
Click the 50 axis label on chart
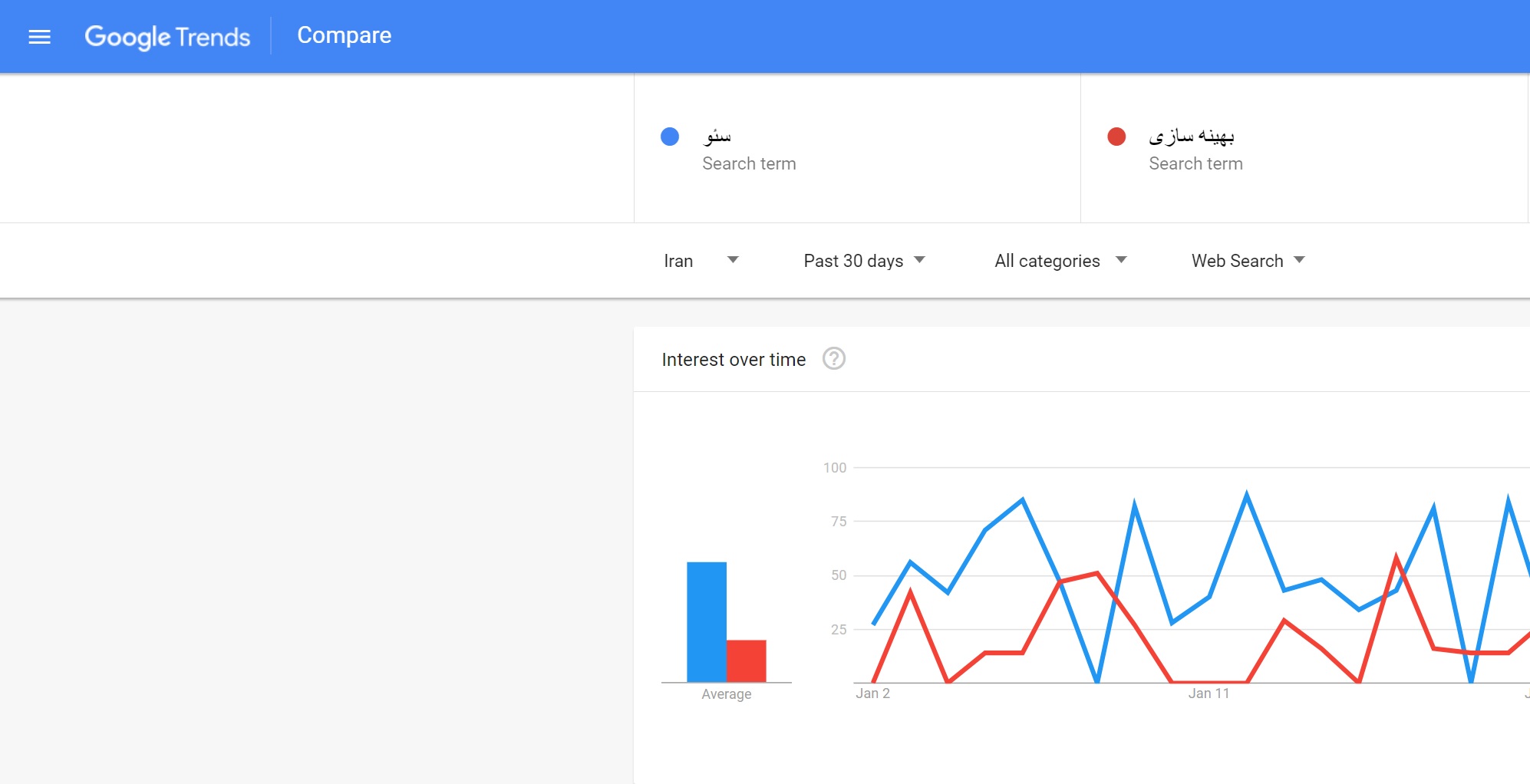click(x=838, y=575)
